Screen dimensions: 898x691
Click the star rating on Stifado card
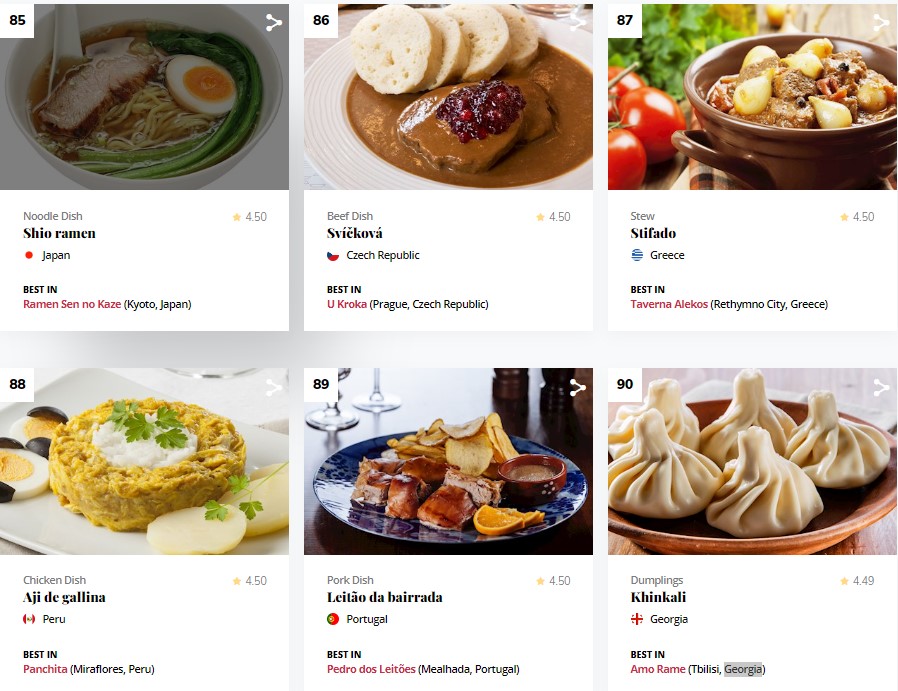[x=857, y=217]
